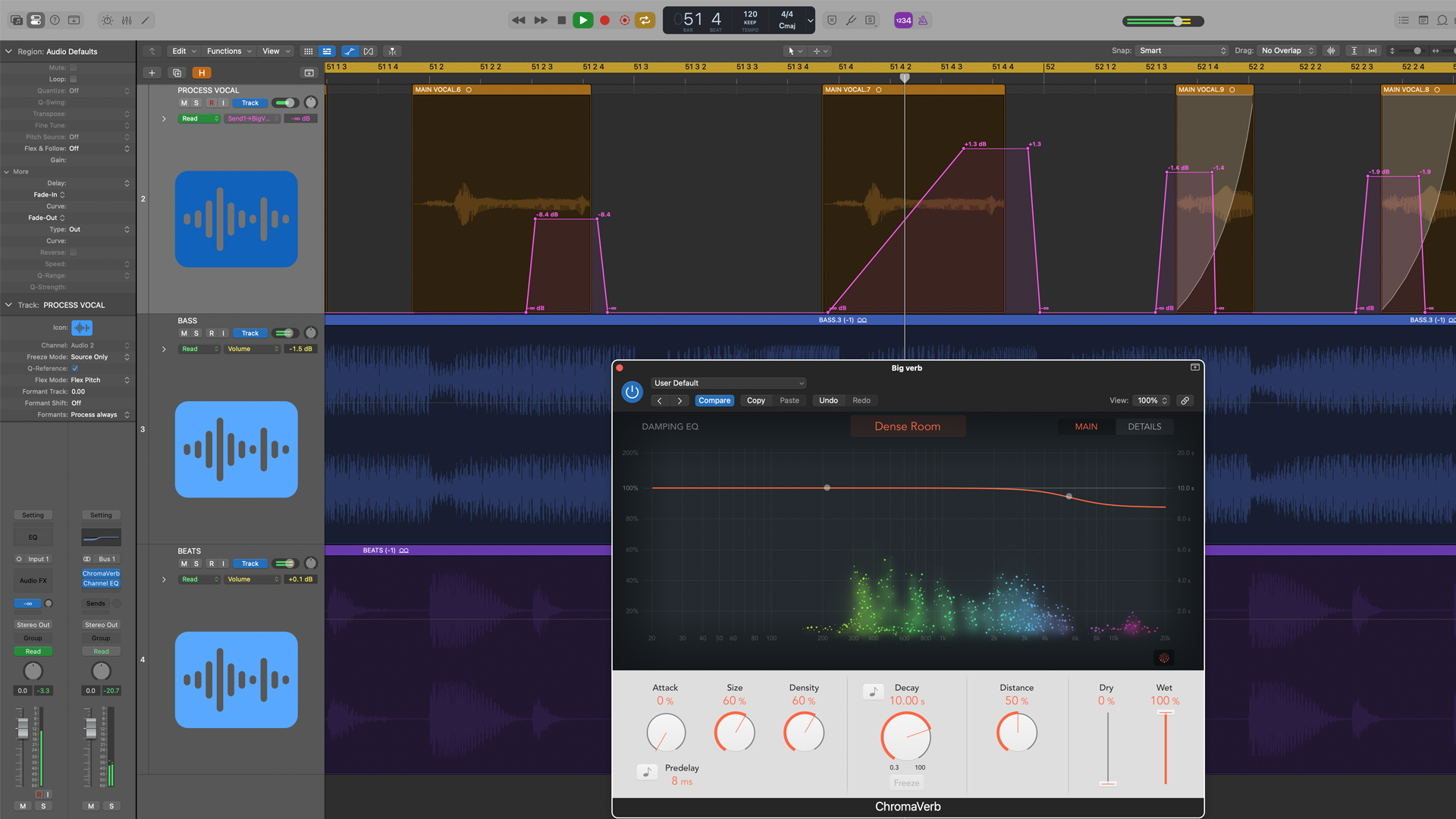Click Horizontal Auto Zoom icon
The height and width of the screenshot is (819, 1456).
(1373, 51)
